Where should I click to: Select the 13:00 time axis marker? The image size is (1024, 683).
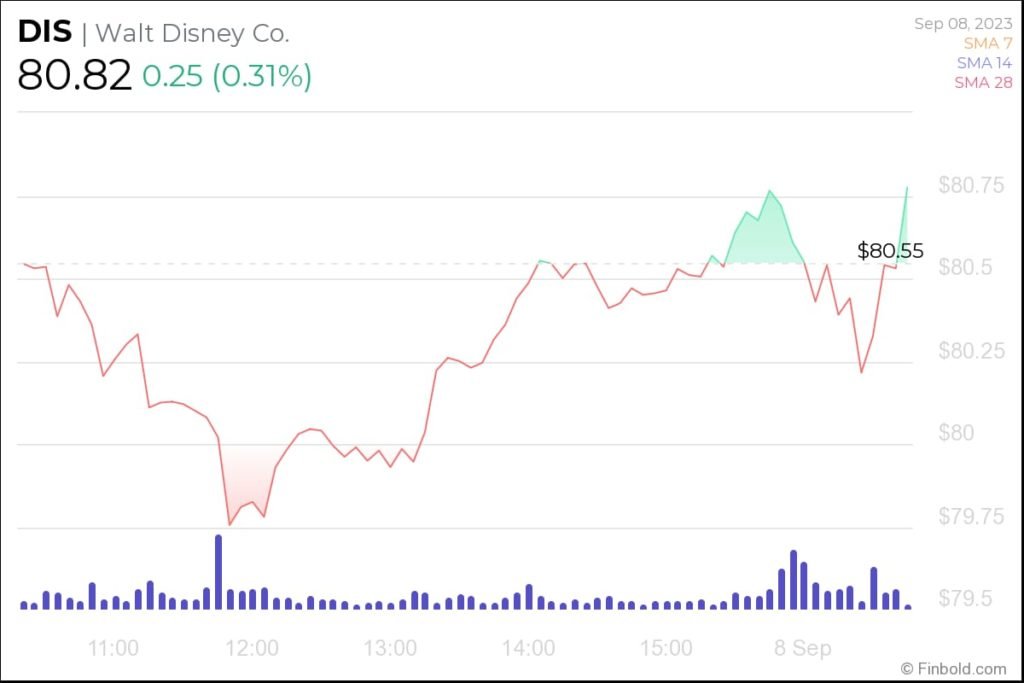coord(390,648)
